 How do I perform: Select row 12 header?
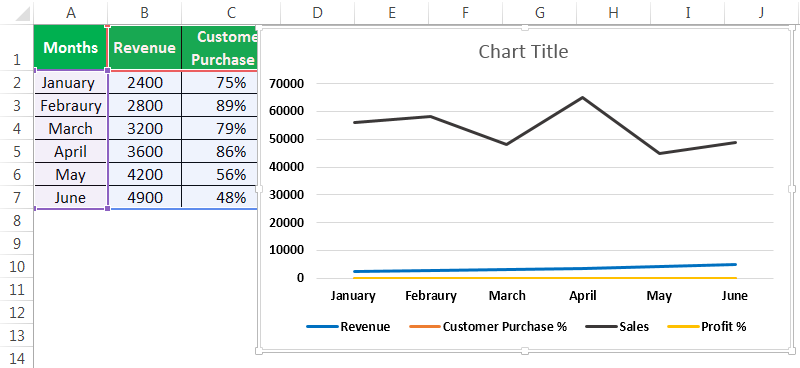[x=16, y=312]
